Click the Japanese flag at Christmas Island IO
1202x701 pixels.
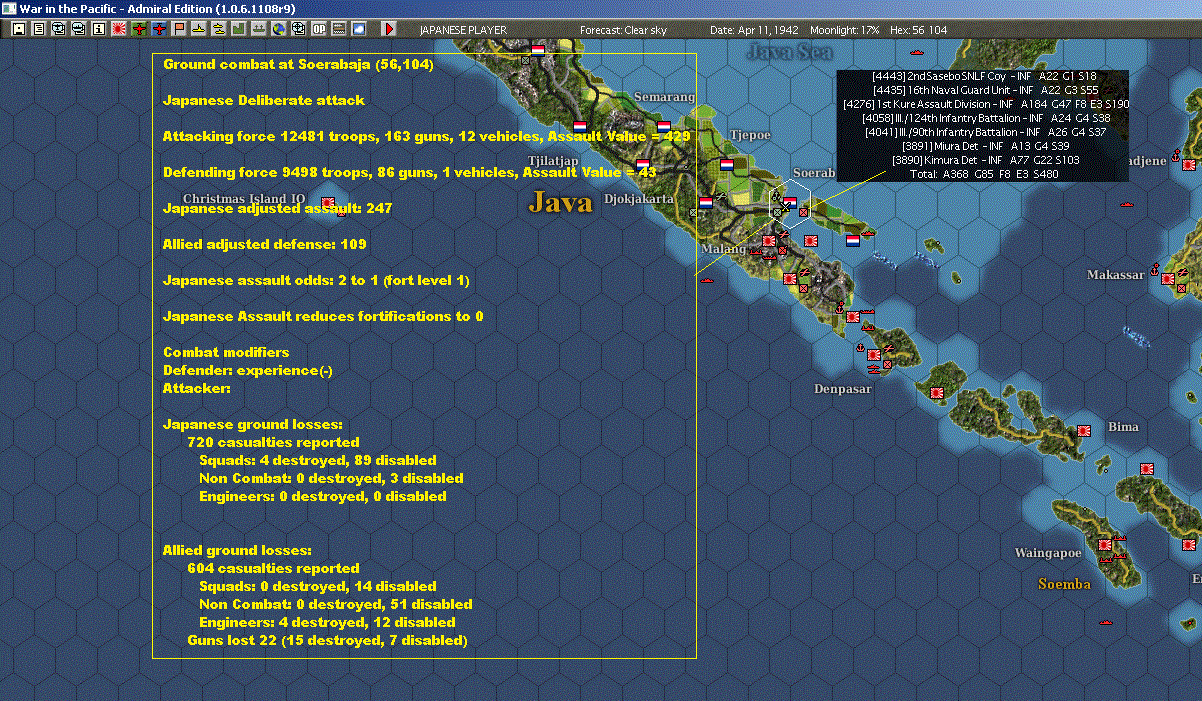[x=327, y=203]
